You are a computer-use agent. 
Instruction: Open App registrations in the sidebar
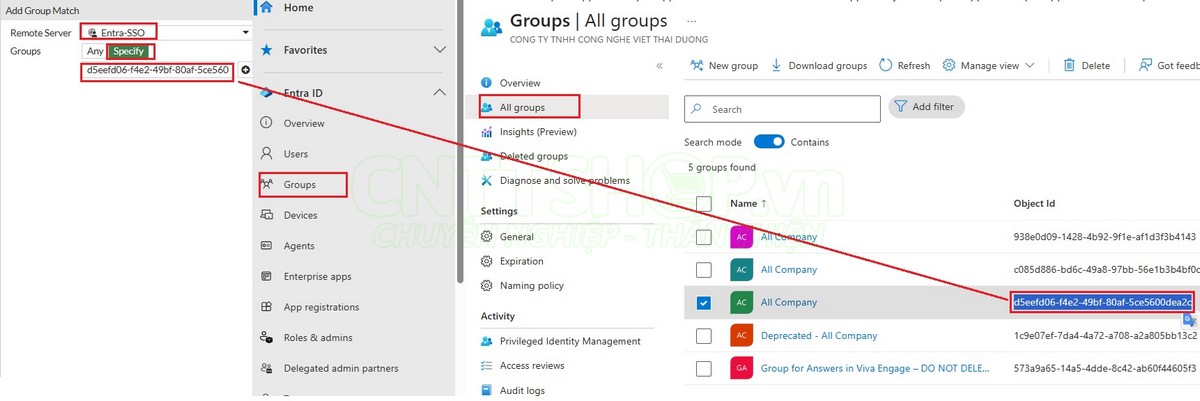tap(320, 307)
